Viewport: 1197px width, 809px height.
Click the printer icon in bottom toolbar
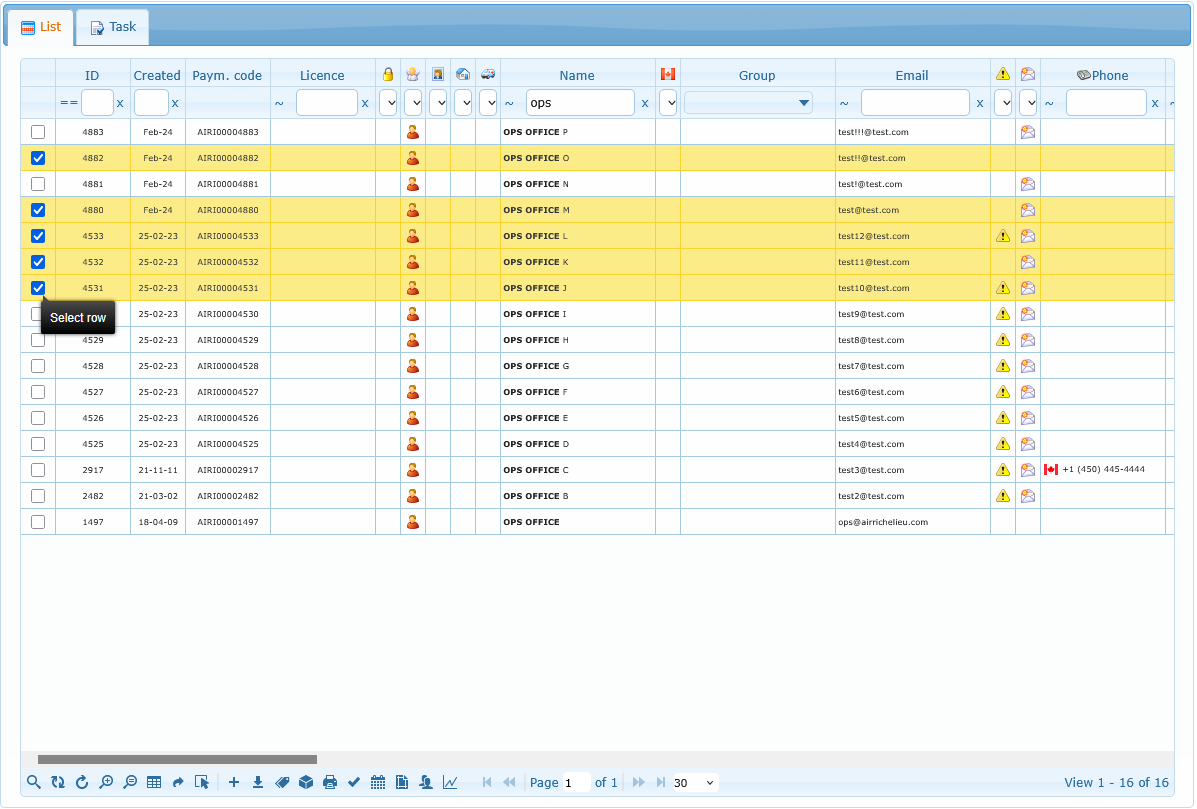pos(330,783)
